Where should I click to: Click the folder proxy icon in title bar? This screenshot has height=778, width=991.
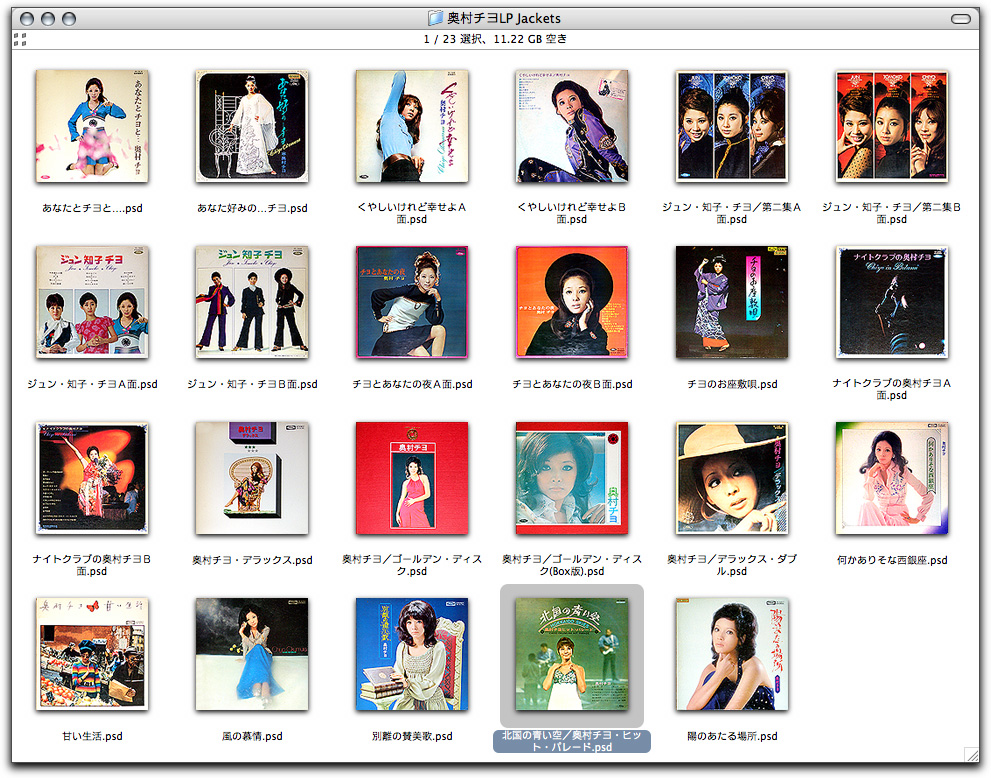[x=436, y=18]
